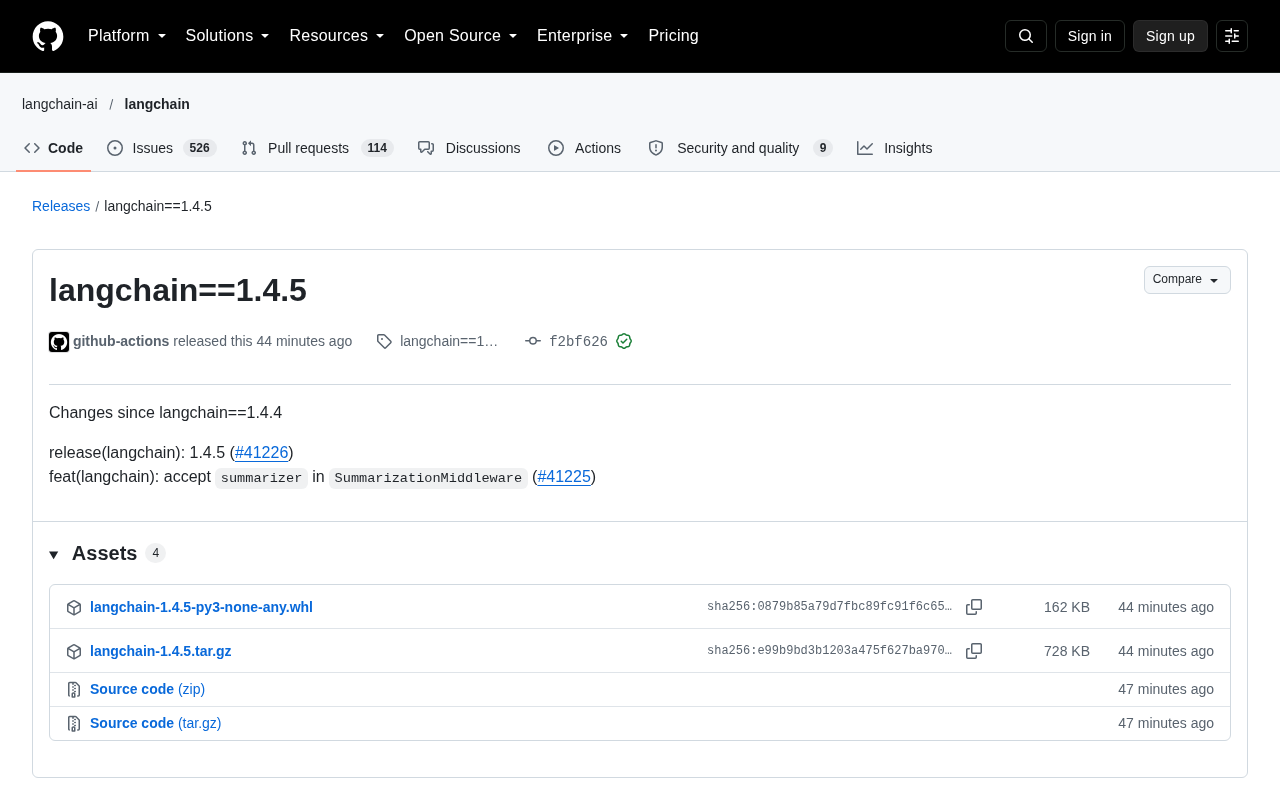Screen dimensions: 1280x800
Task: Click the package icon for langchain-1.4.5.tar.gz
Action: [x=74, y=652]
